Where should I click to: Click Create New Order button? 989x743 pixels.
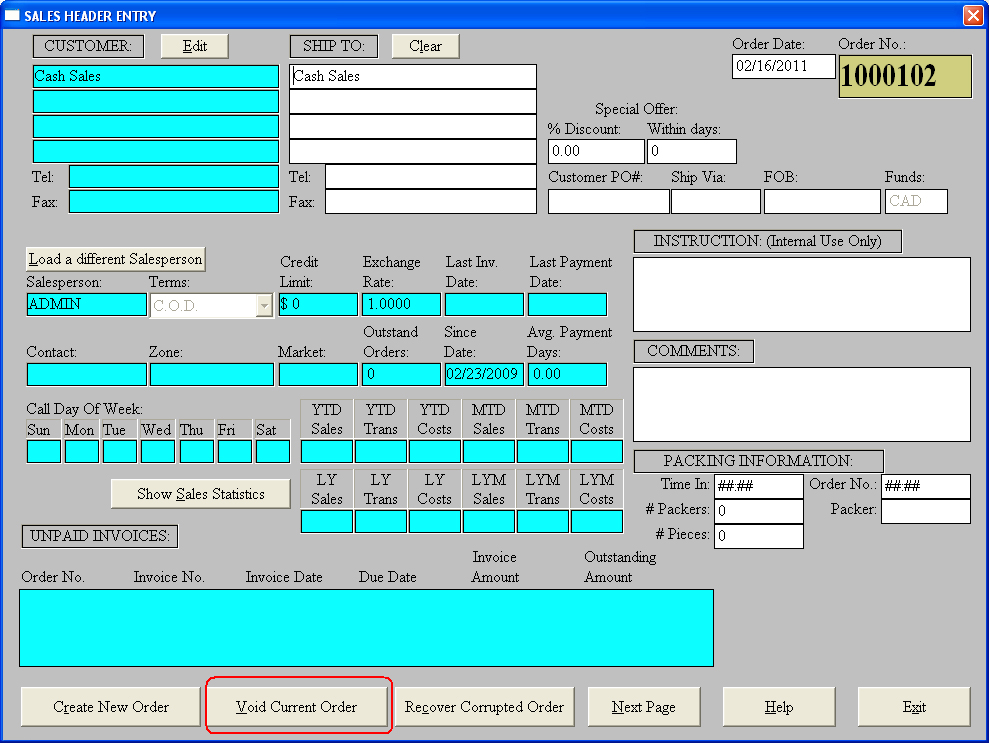pos(111,707)
